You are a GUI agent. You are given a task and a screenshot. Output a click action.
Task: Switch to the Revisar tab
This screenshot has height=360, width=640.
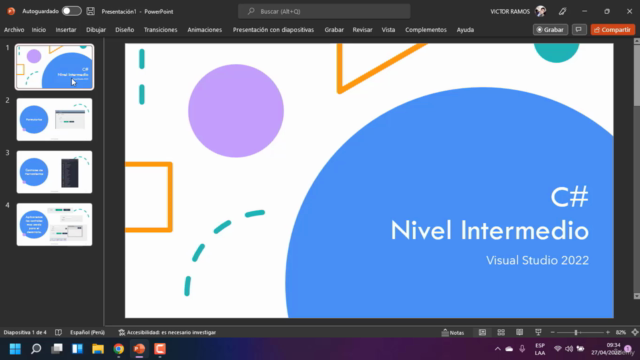tap(362, 30)
